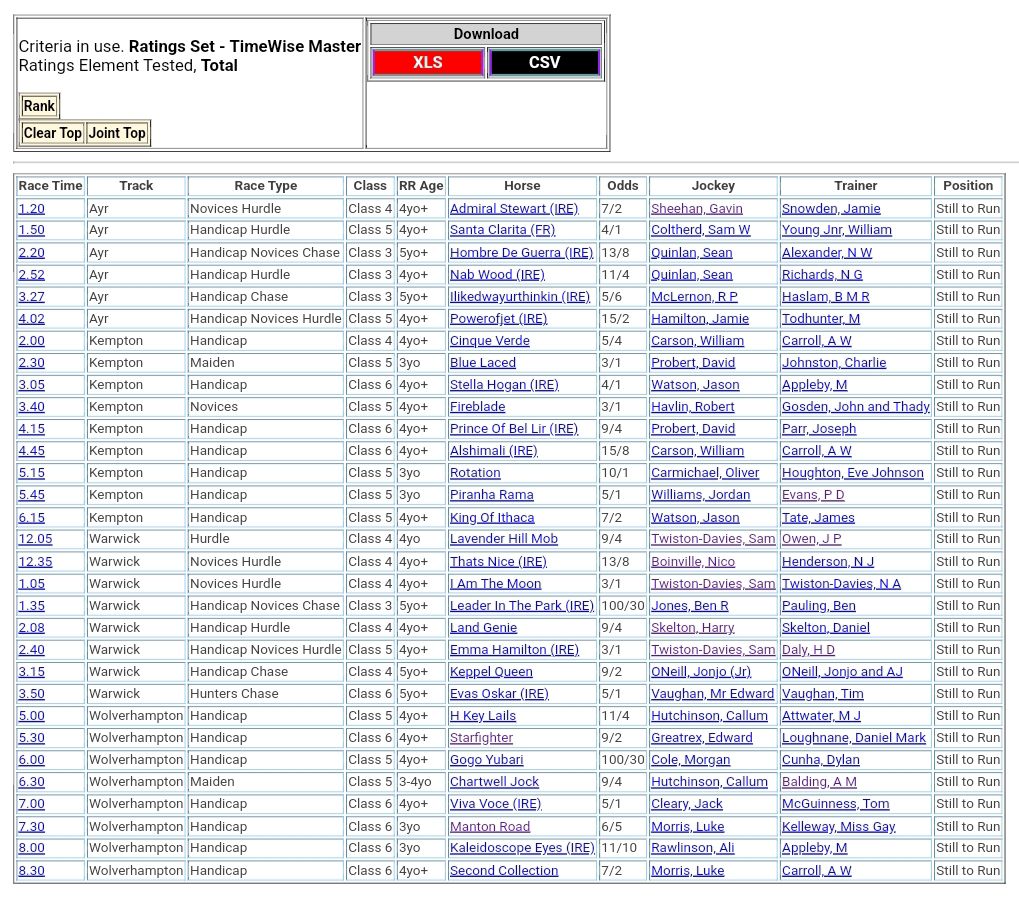1019x902 pixels.
Task: Select horse Kaleidoscope Eyes (IRE)
Action: [522, 848]
